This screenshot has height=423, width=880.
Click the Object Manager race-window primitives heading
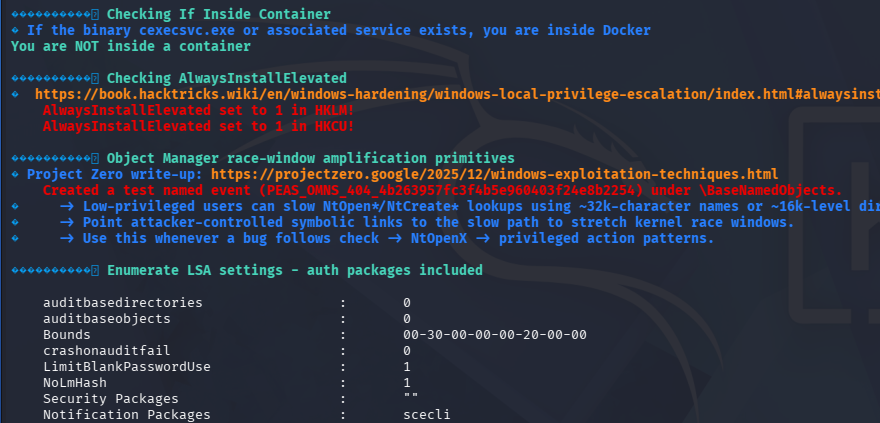point(310,158)
